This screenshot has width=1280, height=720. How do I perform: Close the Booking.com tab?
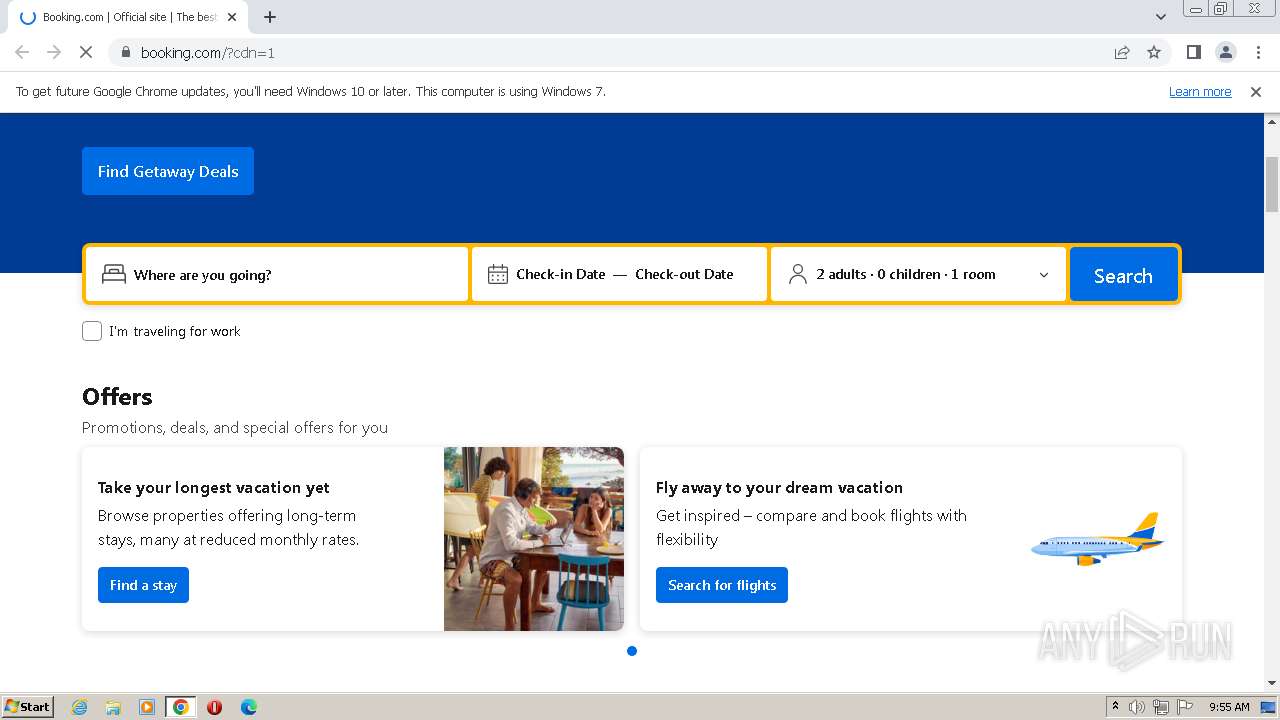[232, 17]
